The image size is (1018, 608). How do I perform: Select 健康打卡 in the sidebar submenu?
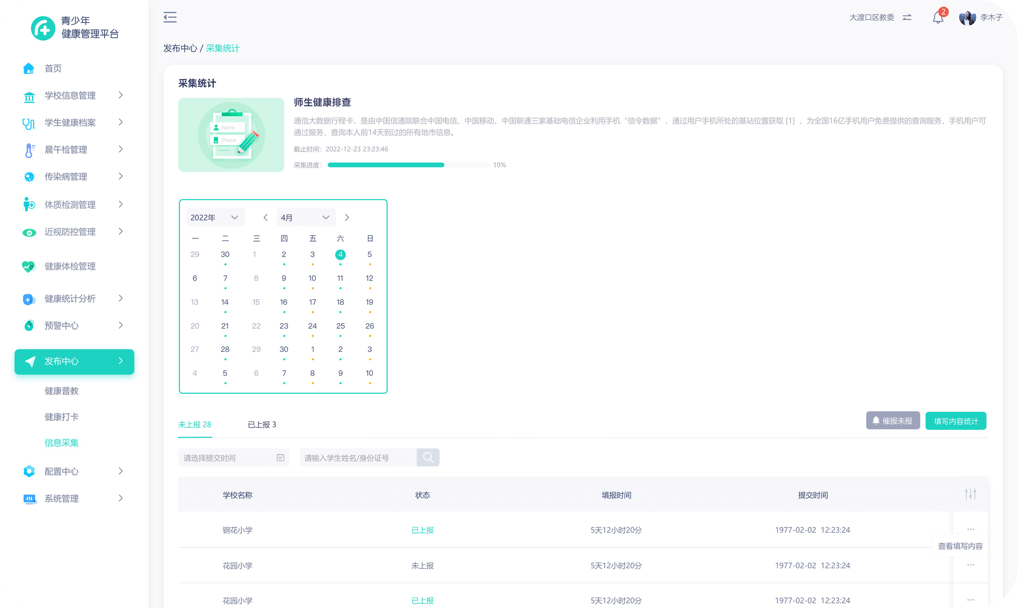coord(61,417)
